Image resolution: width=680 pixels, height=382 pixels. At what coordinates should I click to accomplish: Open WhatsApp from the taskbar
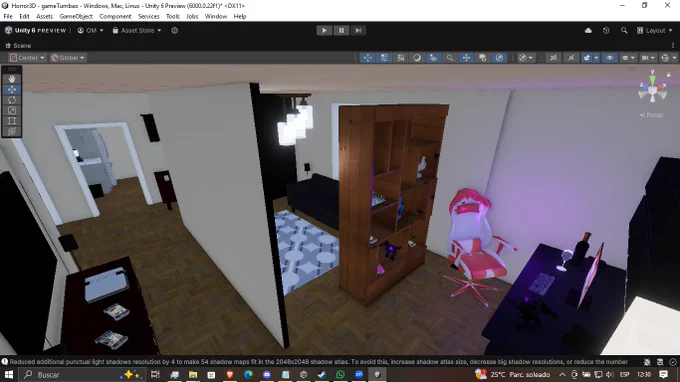click(x=340, y=375)
